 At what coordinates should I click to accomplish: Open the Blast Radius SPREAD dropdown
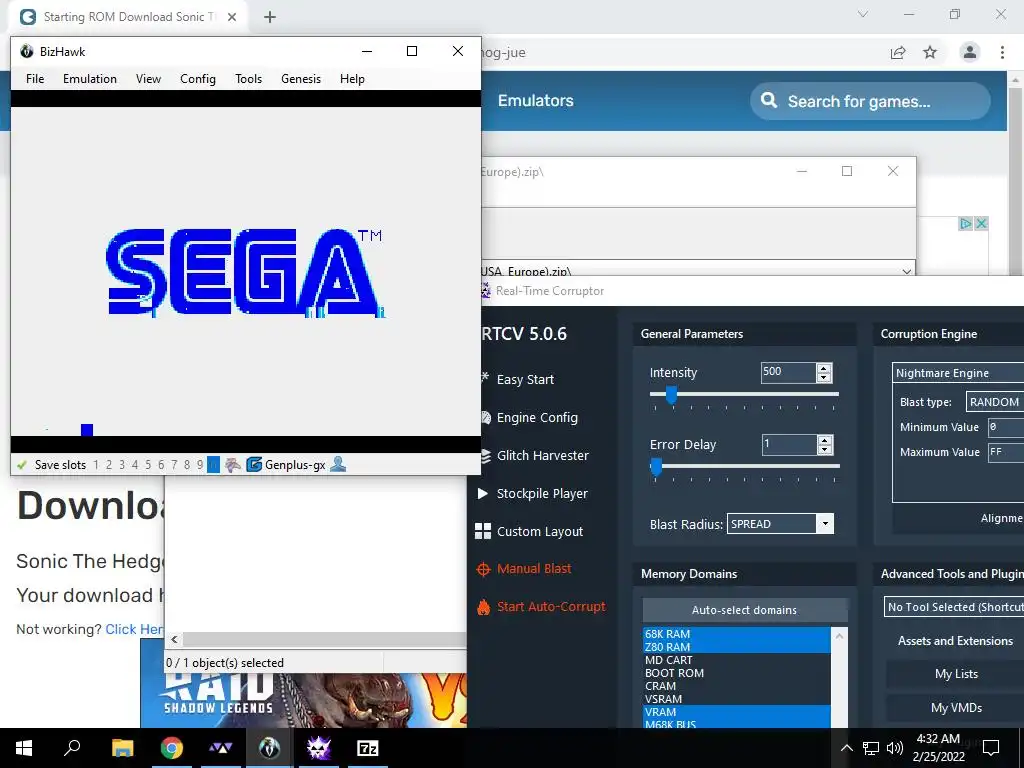pyautogui.click(x=780, y=524)
